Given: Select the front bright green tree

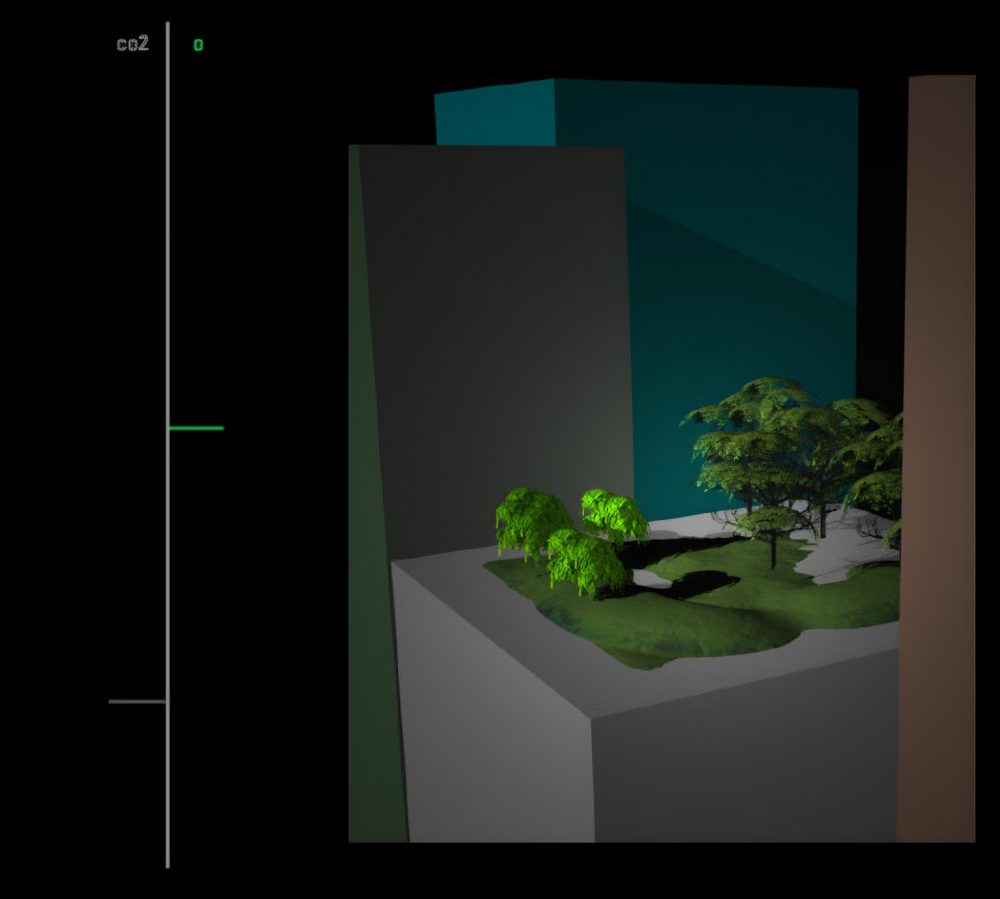Looking at the screenshot, I should 585,560.
